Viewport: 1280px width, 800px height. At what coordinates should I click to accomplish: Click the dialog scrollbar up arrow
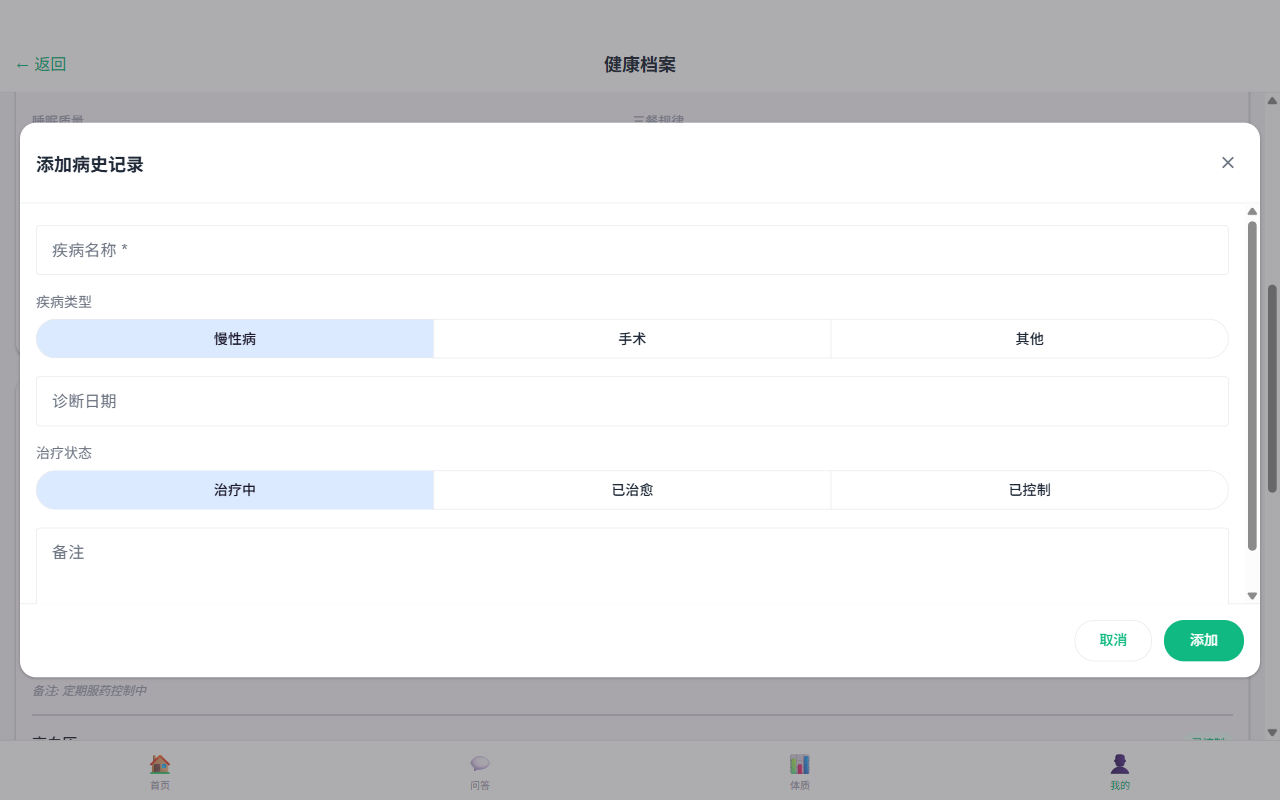[1252, 211]
